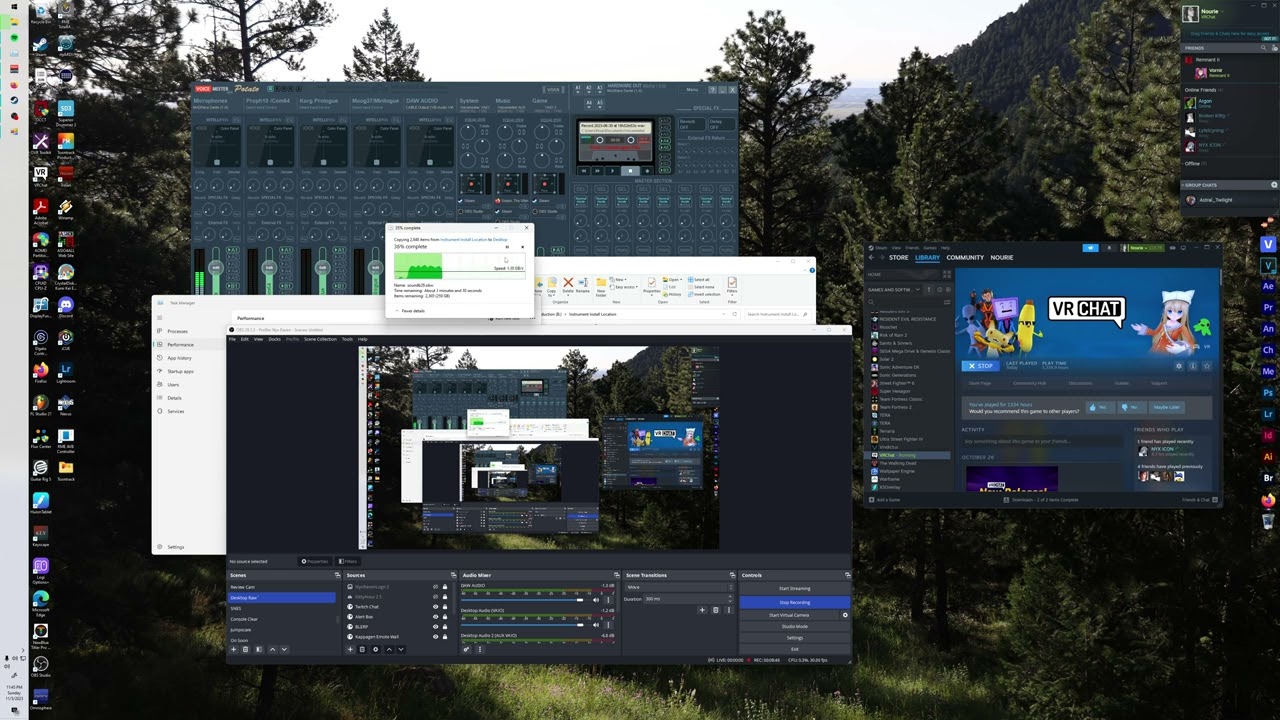Toggle visibility of Twitch Chat source
Image resolution: width=1280 pixels, height=720 pixels.
435,607
